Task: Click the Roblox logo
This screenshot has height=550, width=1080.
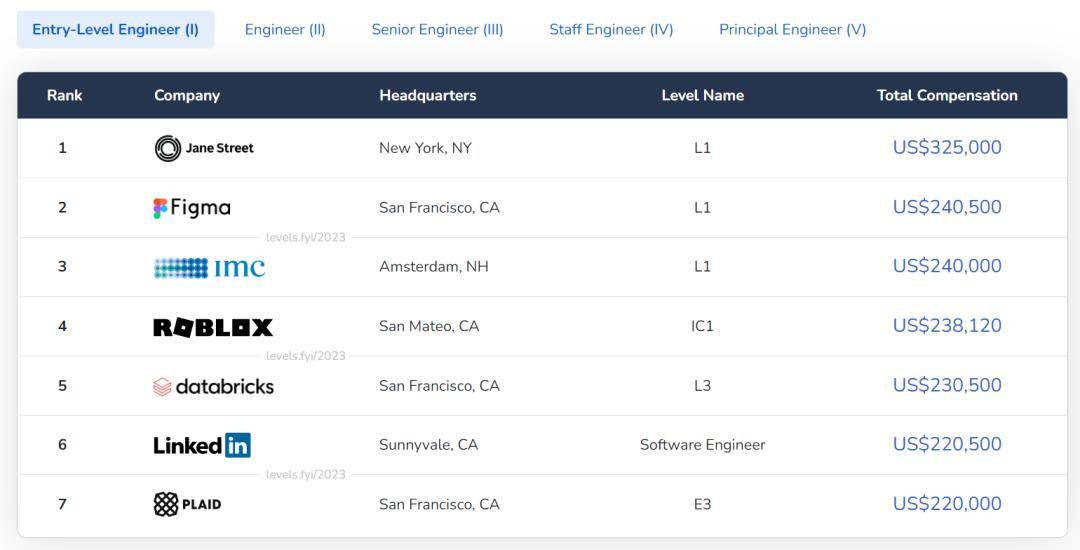Action: point(213,327)
